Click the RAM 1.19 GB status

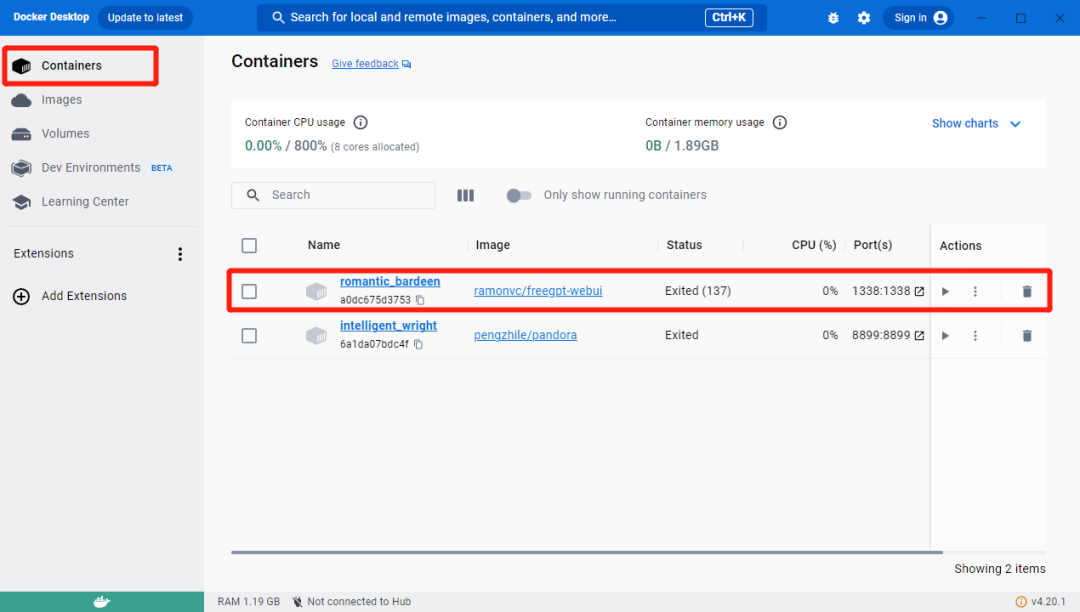[249, 602]
